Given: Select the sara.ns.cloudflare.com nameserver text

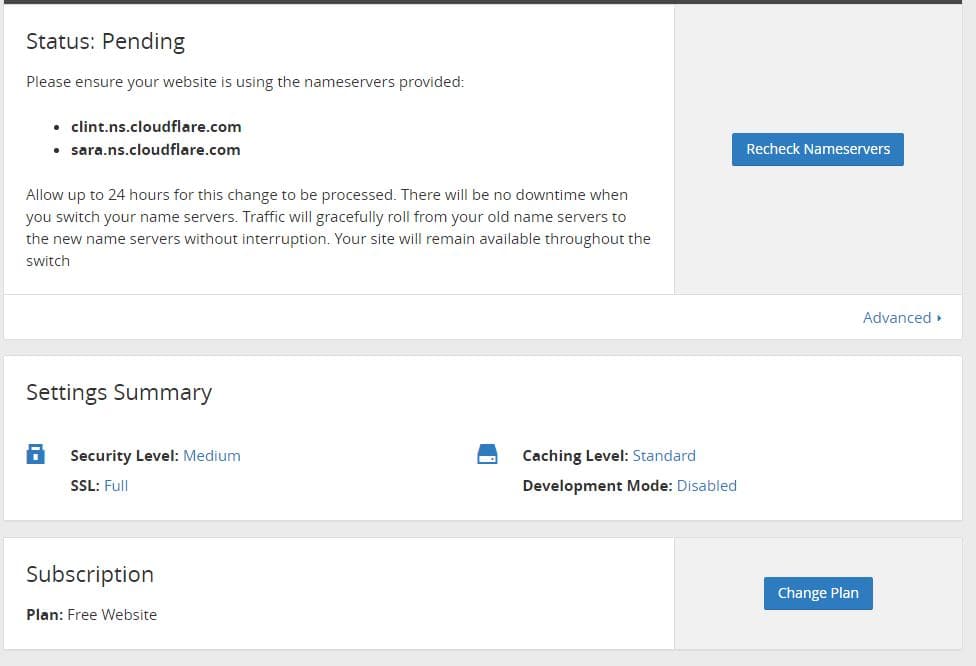Looking at the screenshot, I should point(156,149).
